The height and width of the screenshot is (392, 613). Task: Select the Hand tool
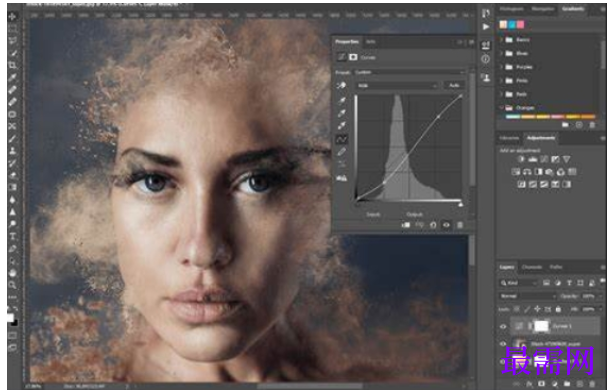click(13, 273)
